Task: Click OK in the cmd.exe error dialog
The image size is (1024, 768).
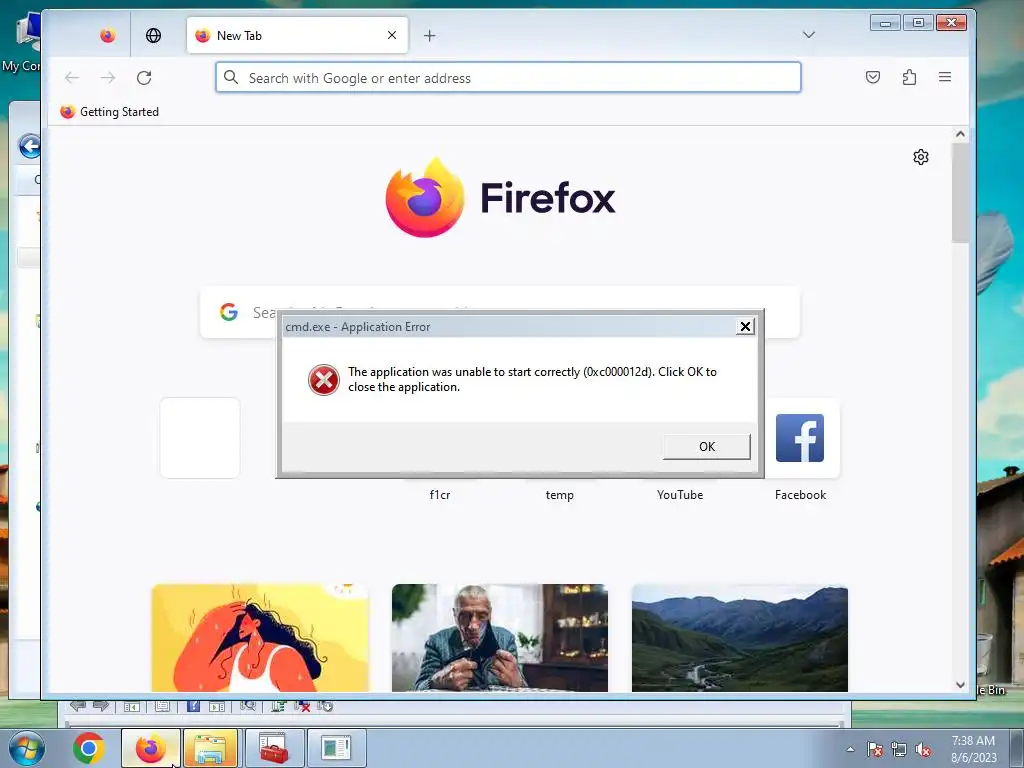Action: (707, 447)
